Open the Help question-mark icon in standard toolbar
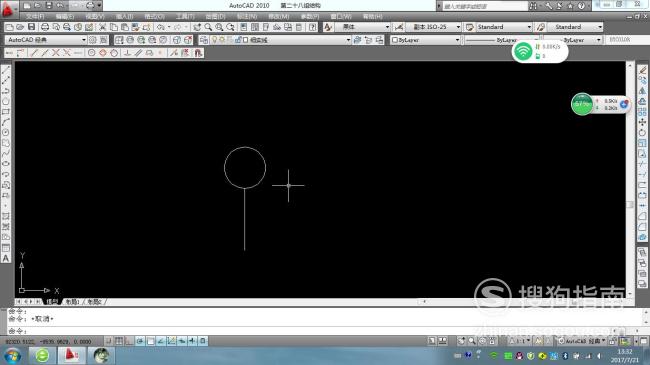 click(313, 27)
